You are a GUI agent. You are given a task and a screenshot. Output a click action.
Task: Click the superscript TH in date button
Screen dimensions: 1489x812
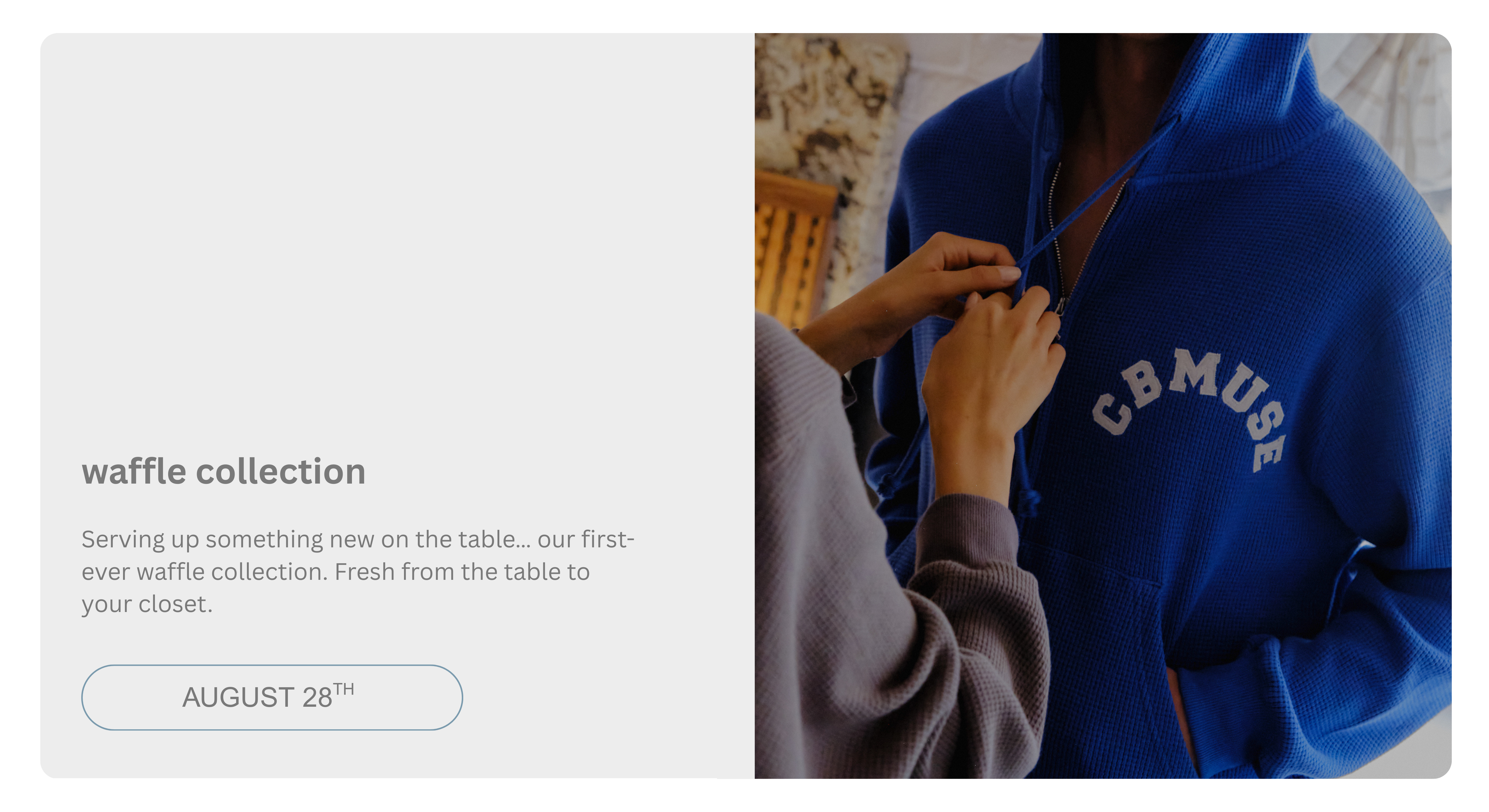click(x=343, y=689)
